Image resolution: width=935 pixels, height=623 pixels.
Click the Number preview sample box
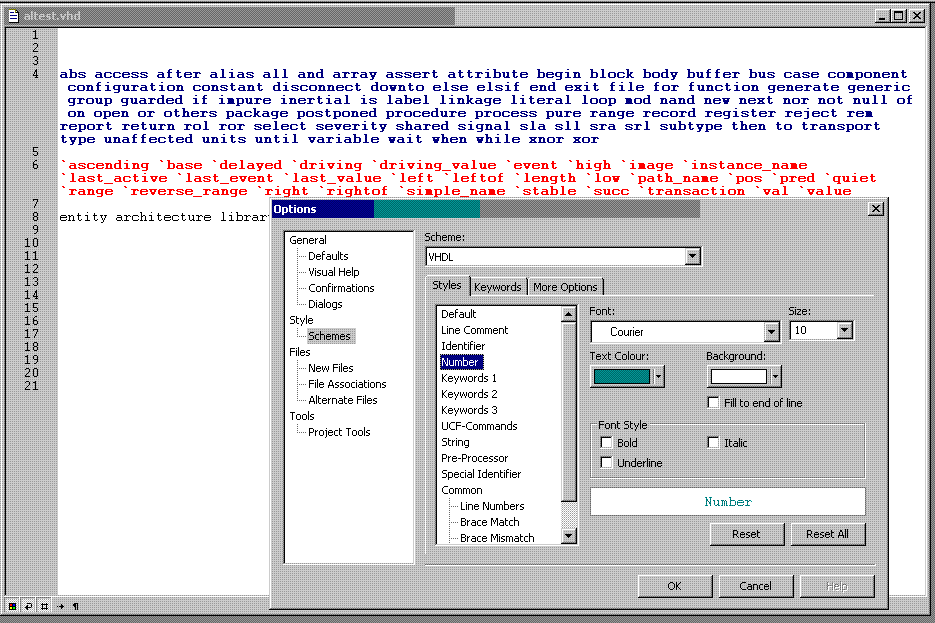727,502
